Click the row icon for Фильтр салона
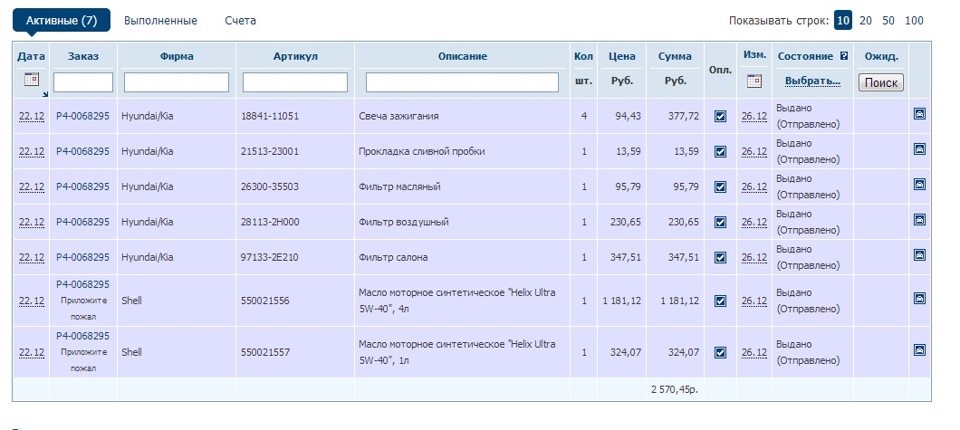This screenshot has height=430, width=960. pos(920,255)
